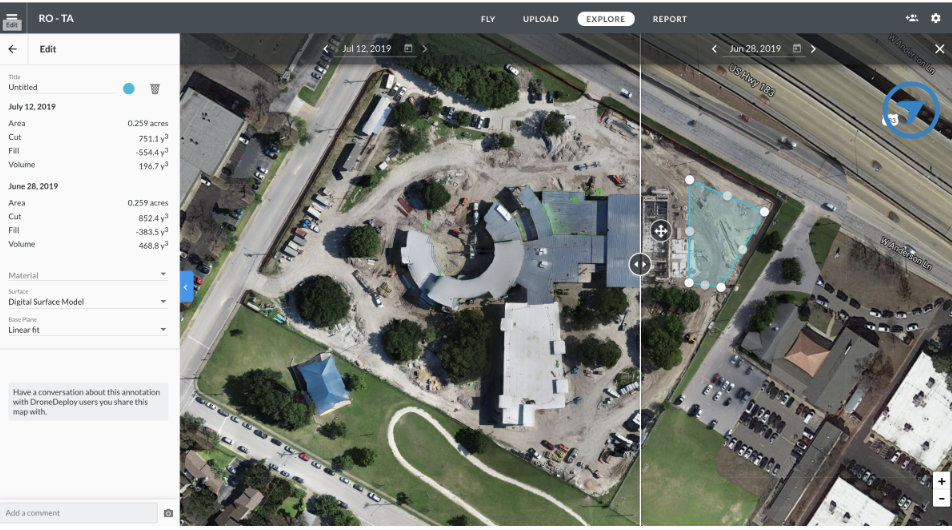Expand the Material dropdown
Screen dimensions: 952x530
coord(87,275)
